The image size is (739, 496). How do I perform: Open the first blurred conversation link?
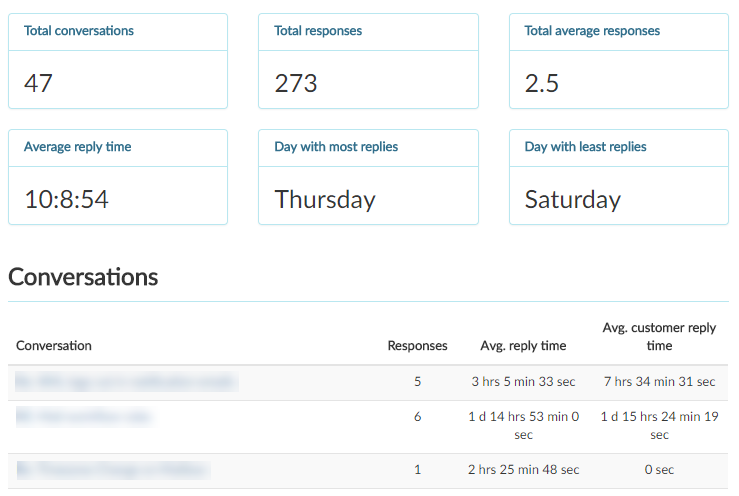tap(127, 381)
